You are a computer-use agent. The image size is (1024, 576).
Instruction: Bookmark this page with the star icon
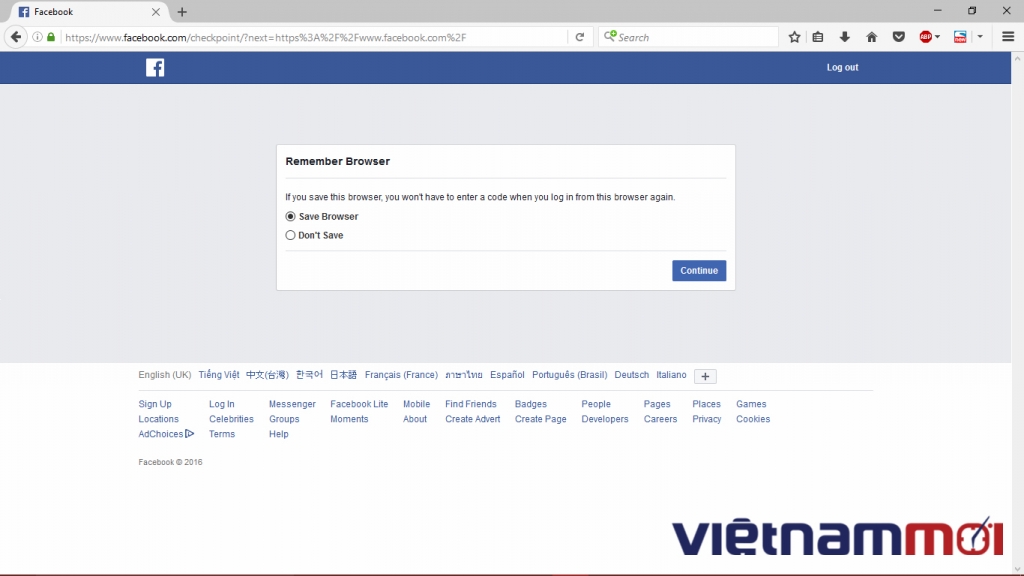point(794,37)
